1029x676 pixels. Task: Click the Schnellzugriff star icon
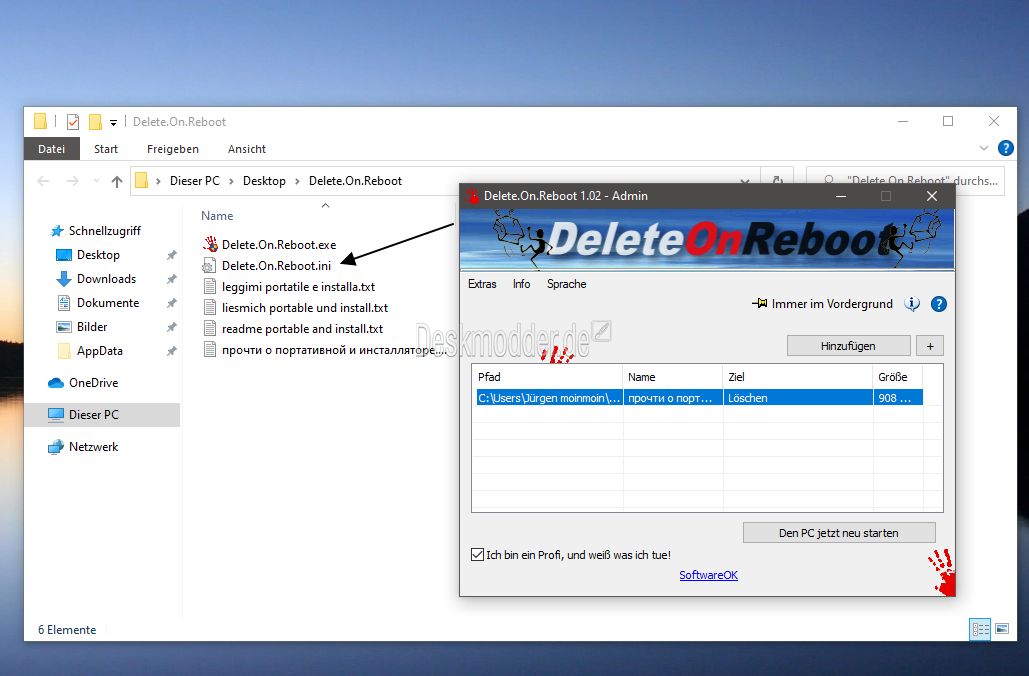[57, 231]
